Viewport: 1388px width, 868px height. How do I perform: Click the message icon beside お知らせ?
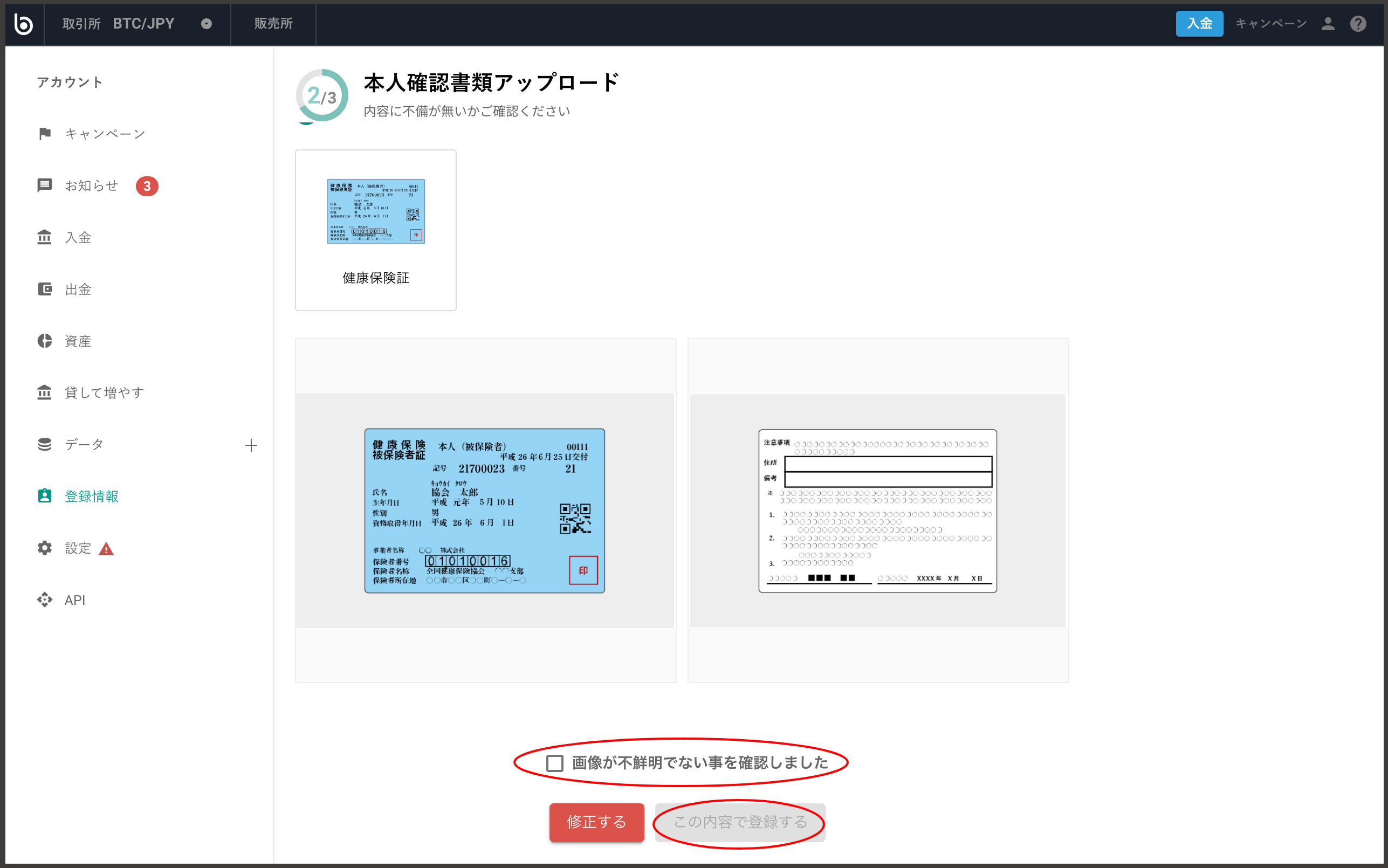coord(45,185)
